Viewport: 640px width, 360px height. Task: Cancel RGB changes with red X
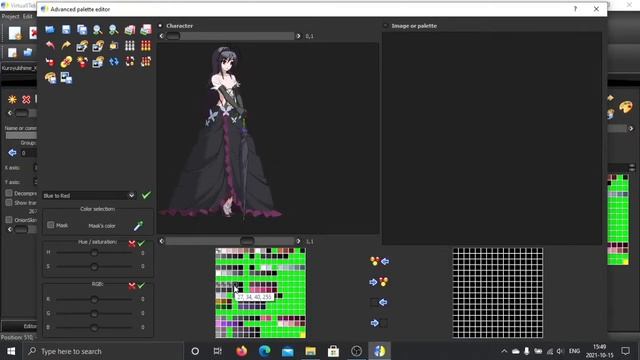pyautogui.click(x=132, y=286)
